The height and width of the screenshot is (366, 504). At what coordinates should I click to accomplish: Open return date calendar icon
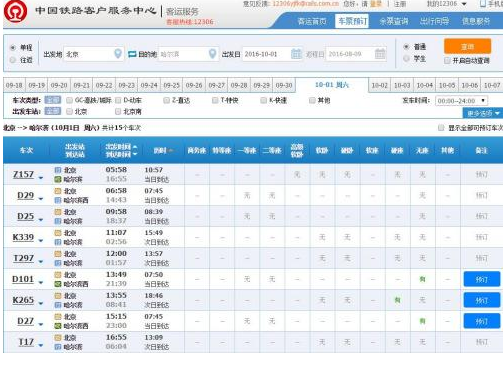(x=380, y=54)
